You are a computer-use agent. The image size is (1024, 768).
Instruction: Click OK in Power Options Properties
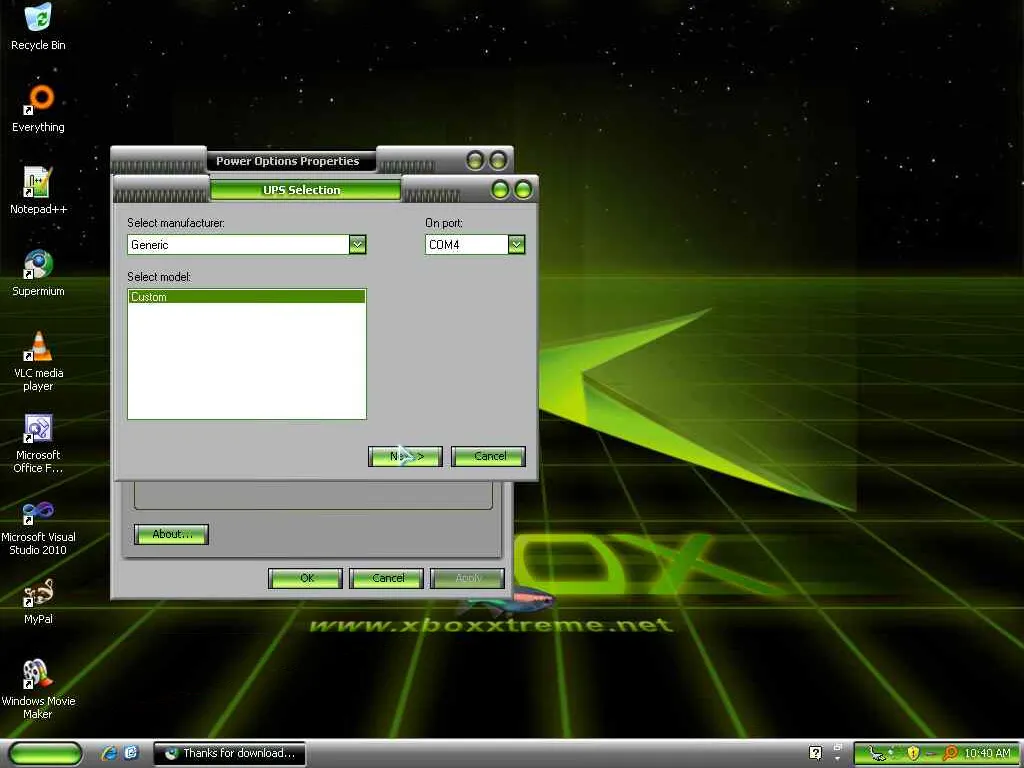pos(306,579)
